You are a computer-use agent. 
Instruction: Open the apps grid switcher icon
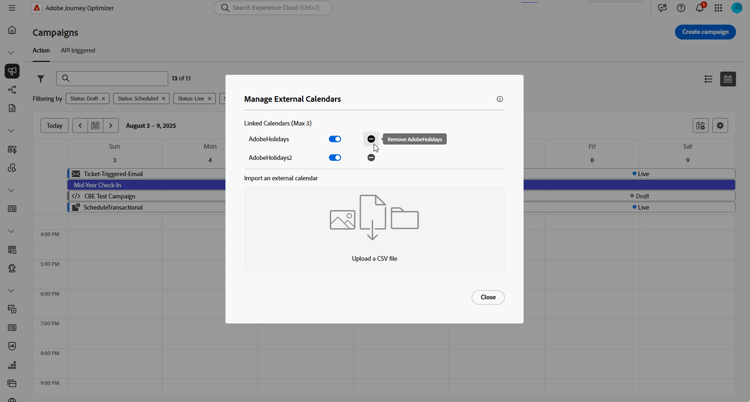pyautogui.click(x=718, y=8)
